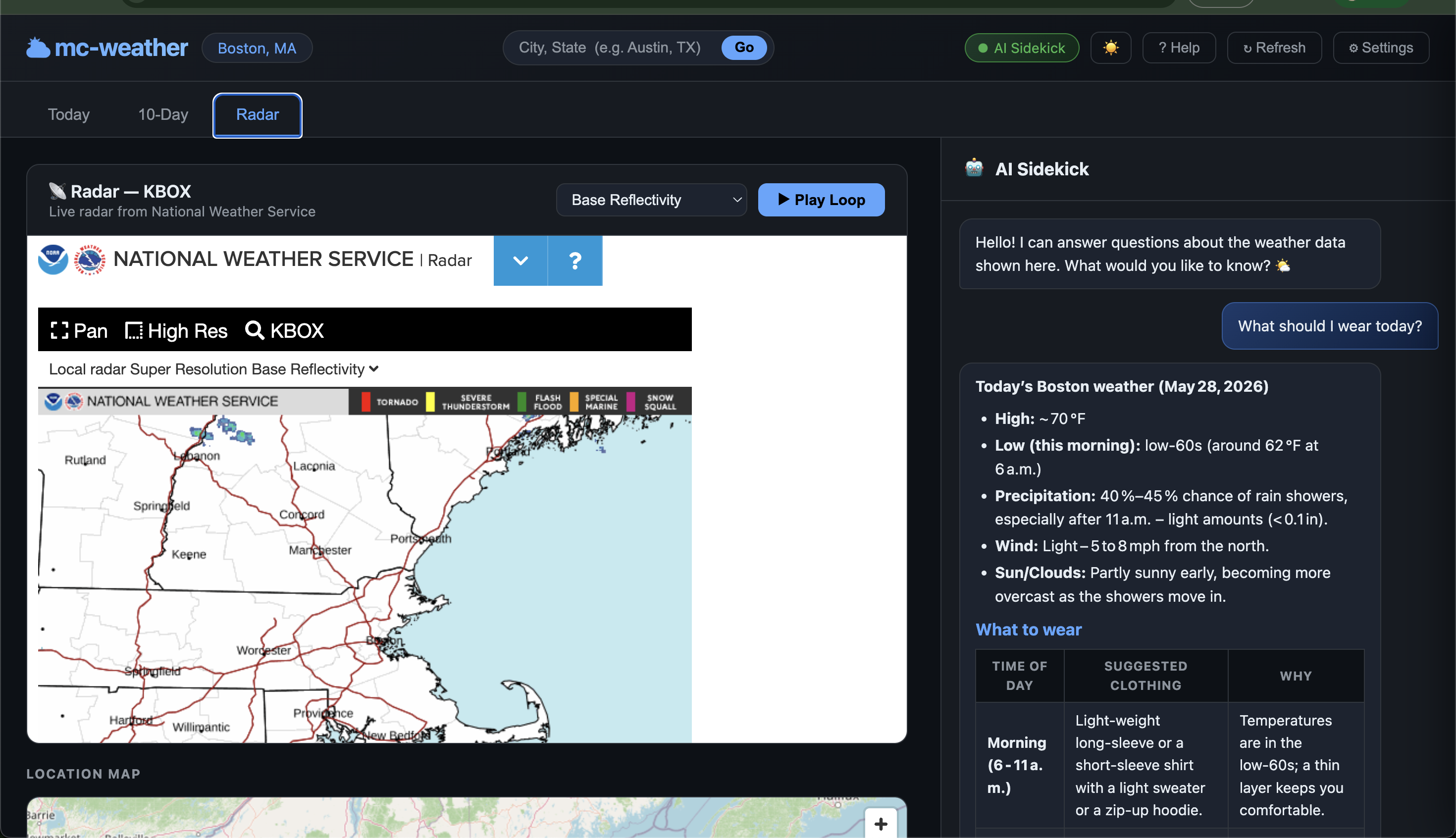This screenshot has width=1456, height=838.
Task: Click the red Tornado legend swatch
Action: coord(365,402)
